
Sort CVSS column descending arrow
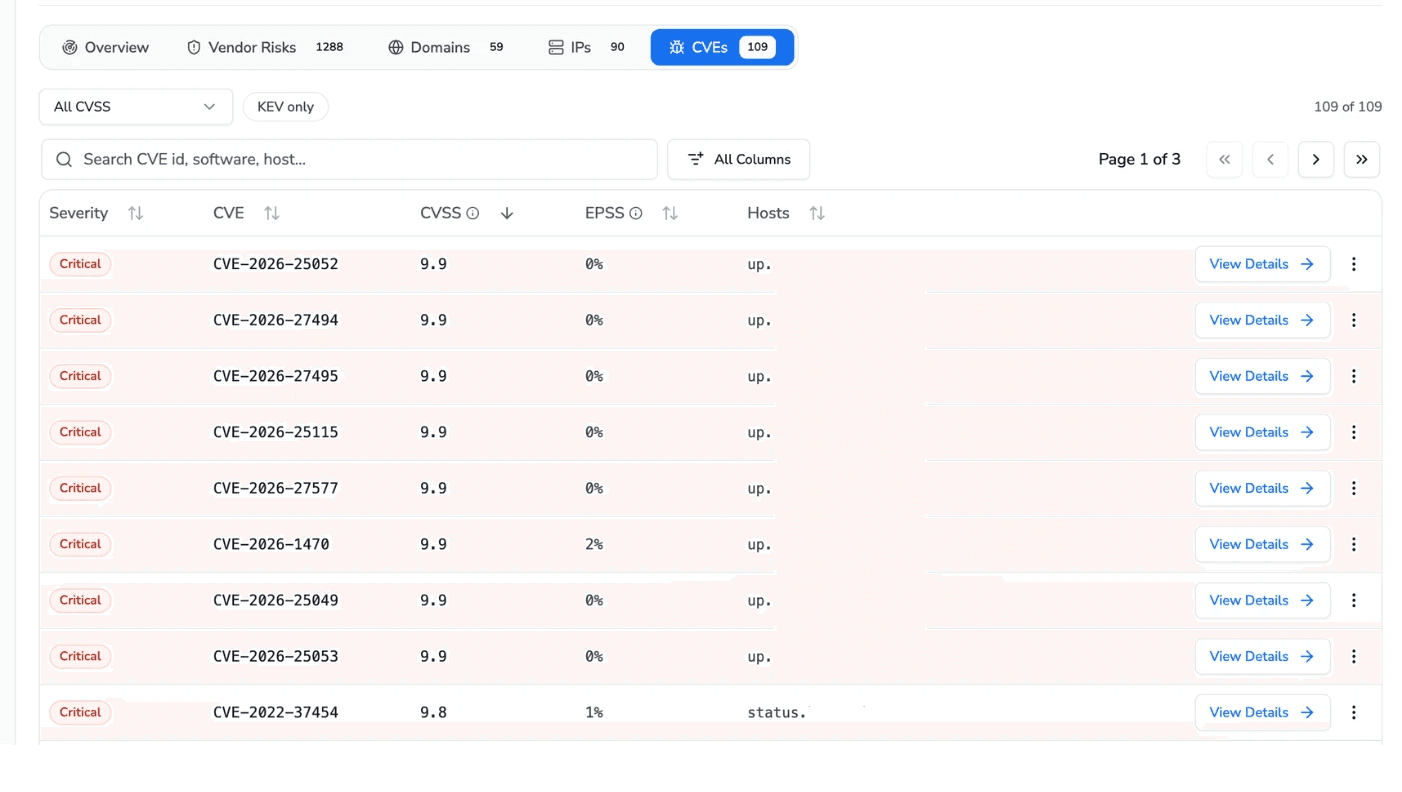[x=507, y=213]
